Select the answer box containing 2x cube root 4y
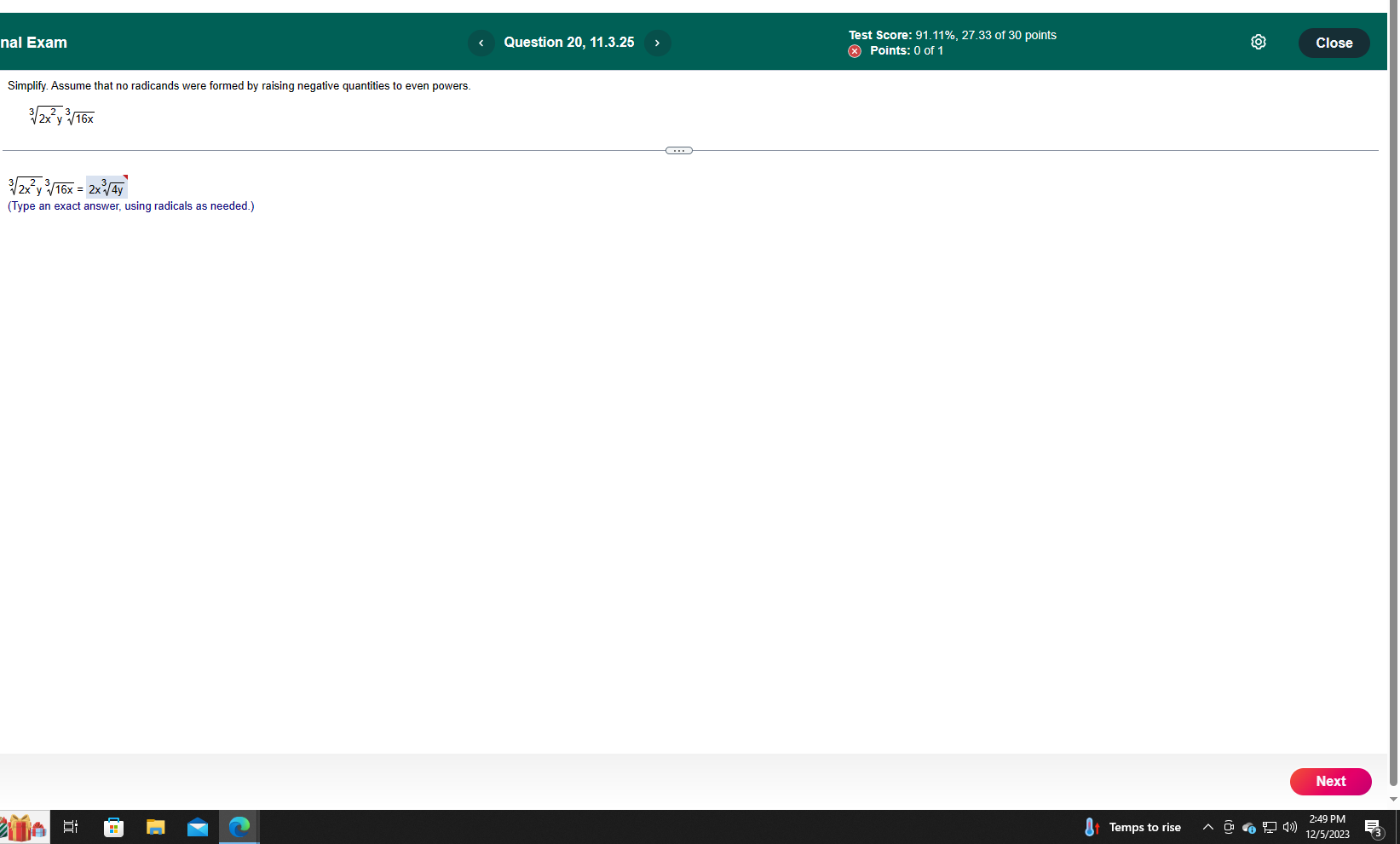The height and width of the screenshot is (844, 1400). pyautogui.click(x=106, y=188)
